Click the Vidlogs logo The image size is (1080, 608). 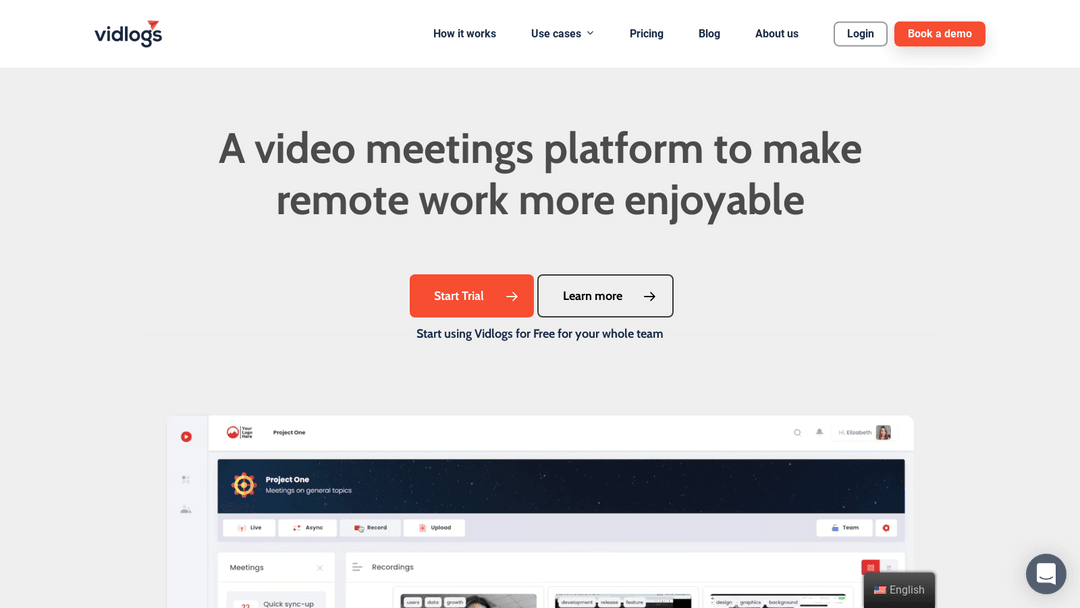(128, 34)
